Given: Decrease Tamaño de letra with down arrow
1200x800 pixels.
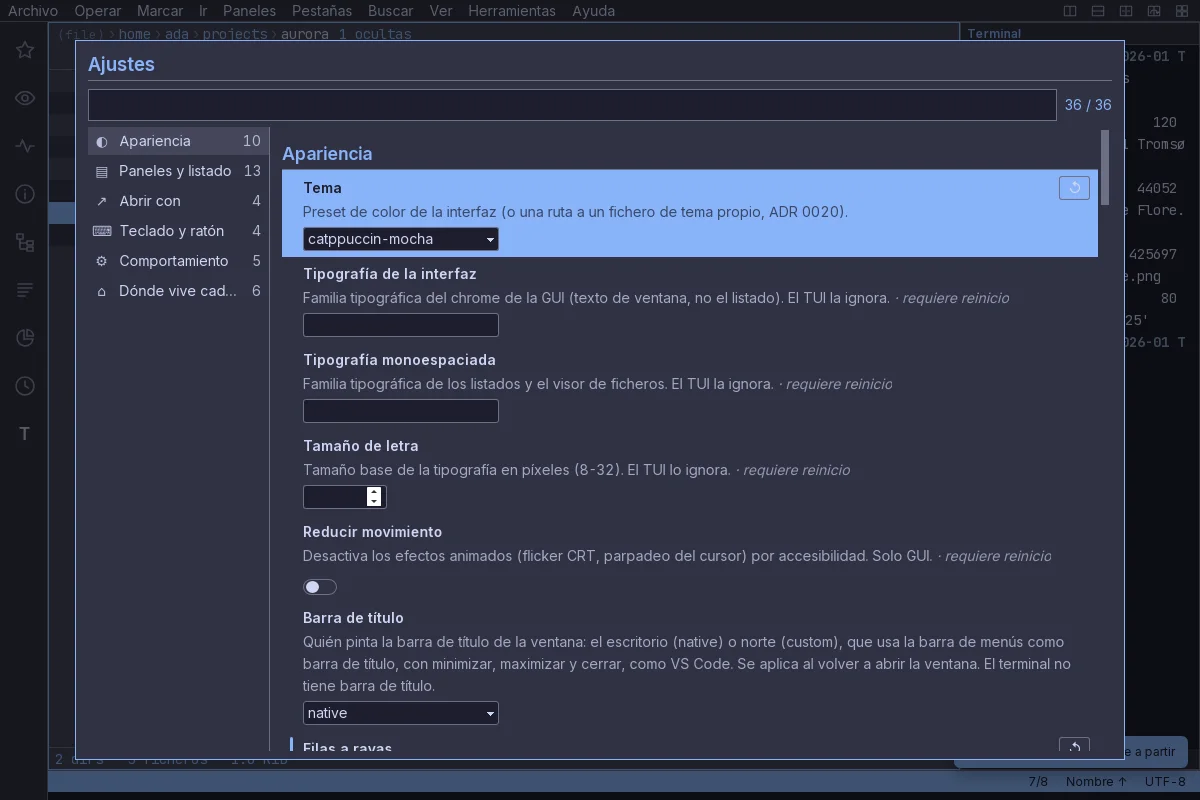Looking at the screenshot, I should pos(374,502).
